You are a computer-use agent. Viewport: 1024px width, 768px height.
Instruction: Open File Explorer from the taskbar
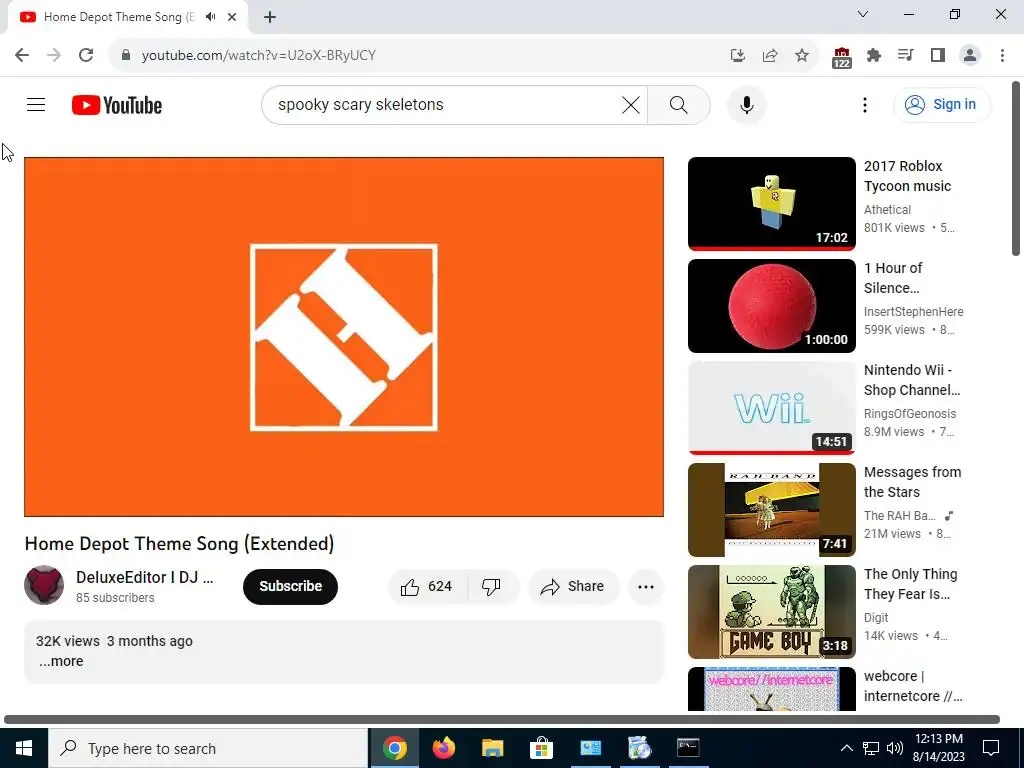pos(492,748)
